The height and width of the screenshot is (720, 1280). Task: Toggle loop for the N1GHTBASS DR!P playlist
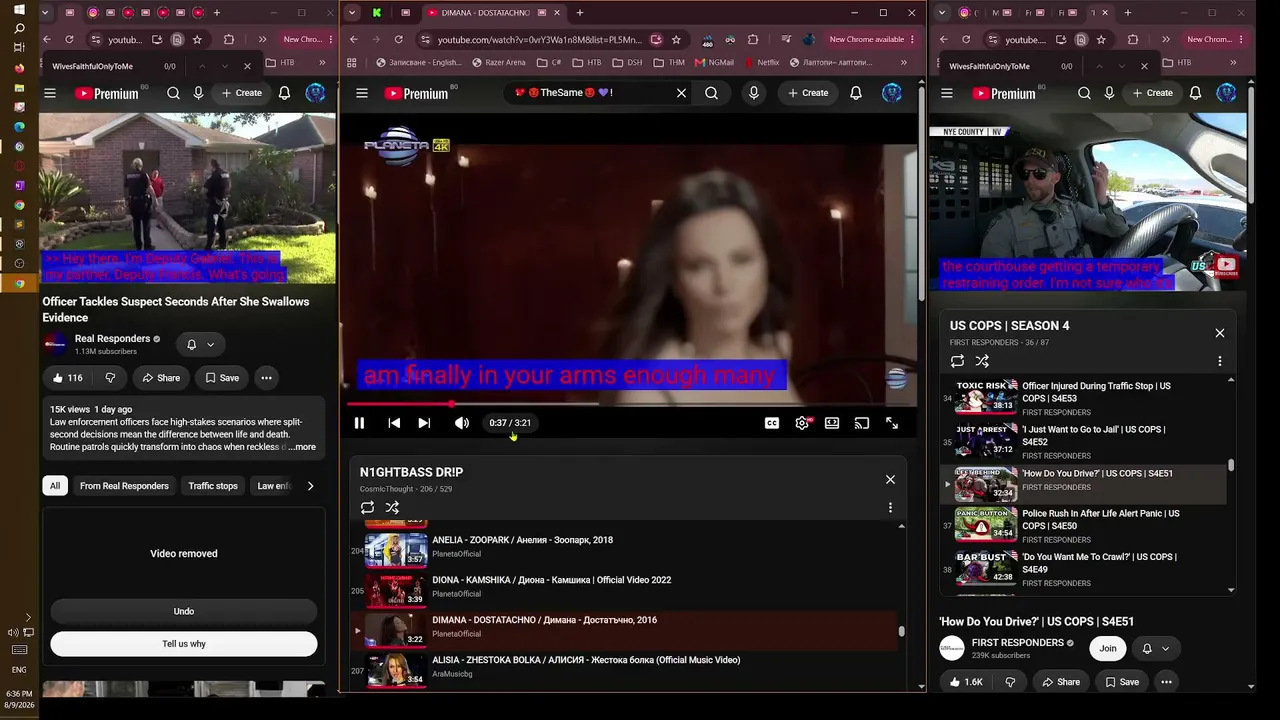click(368, 507)
